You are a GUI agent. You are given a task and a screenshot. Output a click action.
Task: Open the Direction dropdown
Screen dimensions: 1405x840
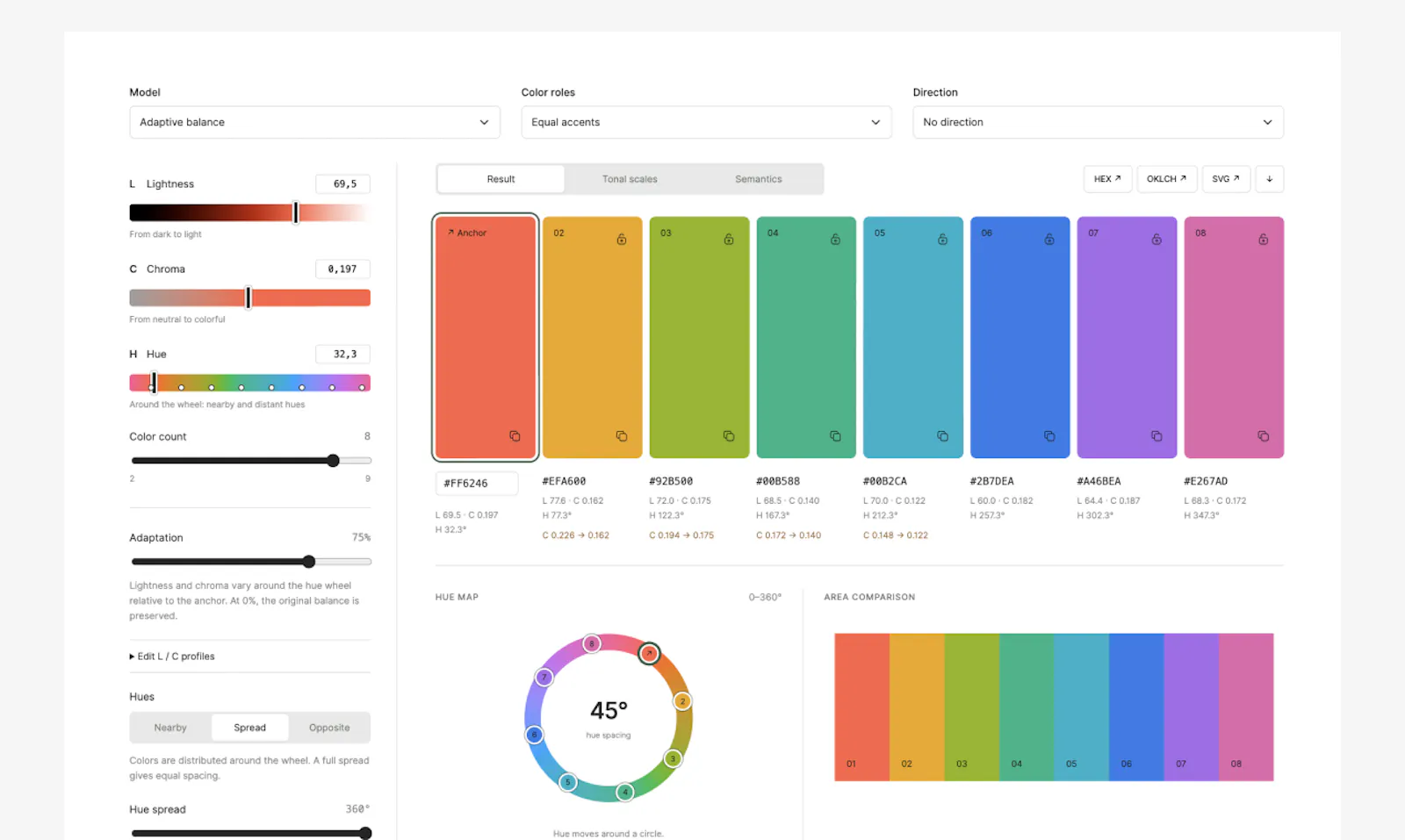(x=1098, y=122)
